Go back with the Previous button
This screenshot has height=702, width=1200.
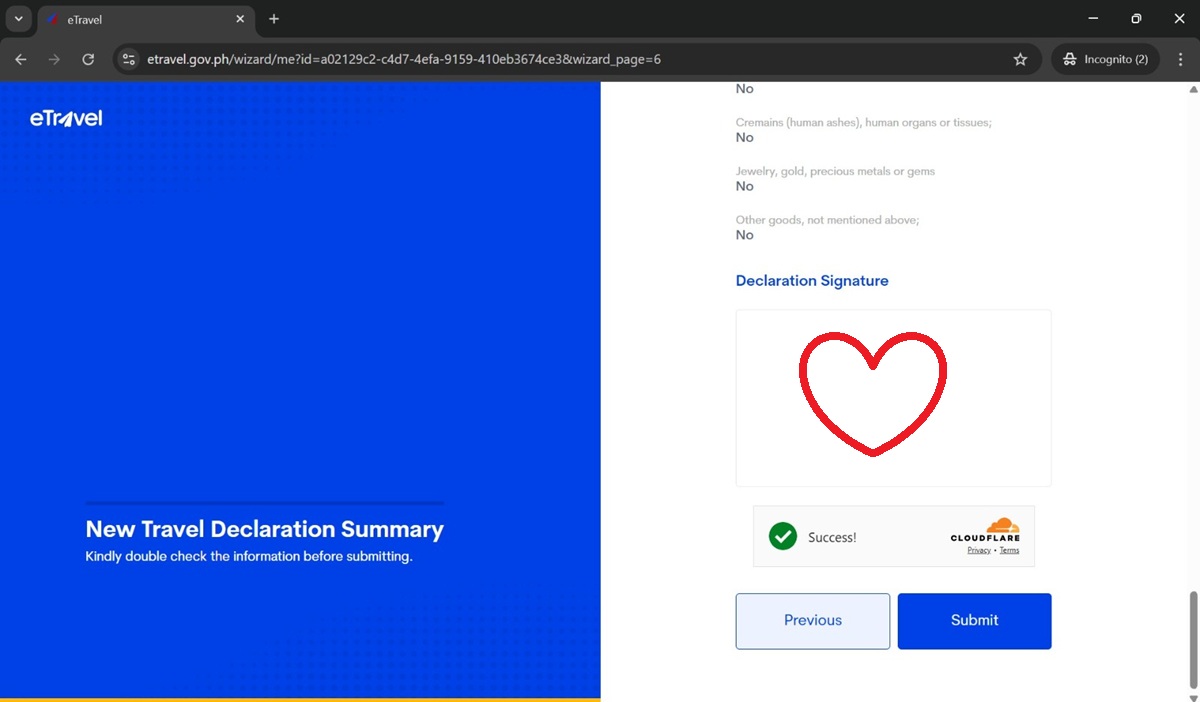pyautogui.click(x=812, y=620)
